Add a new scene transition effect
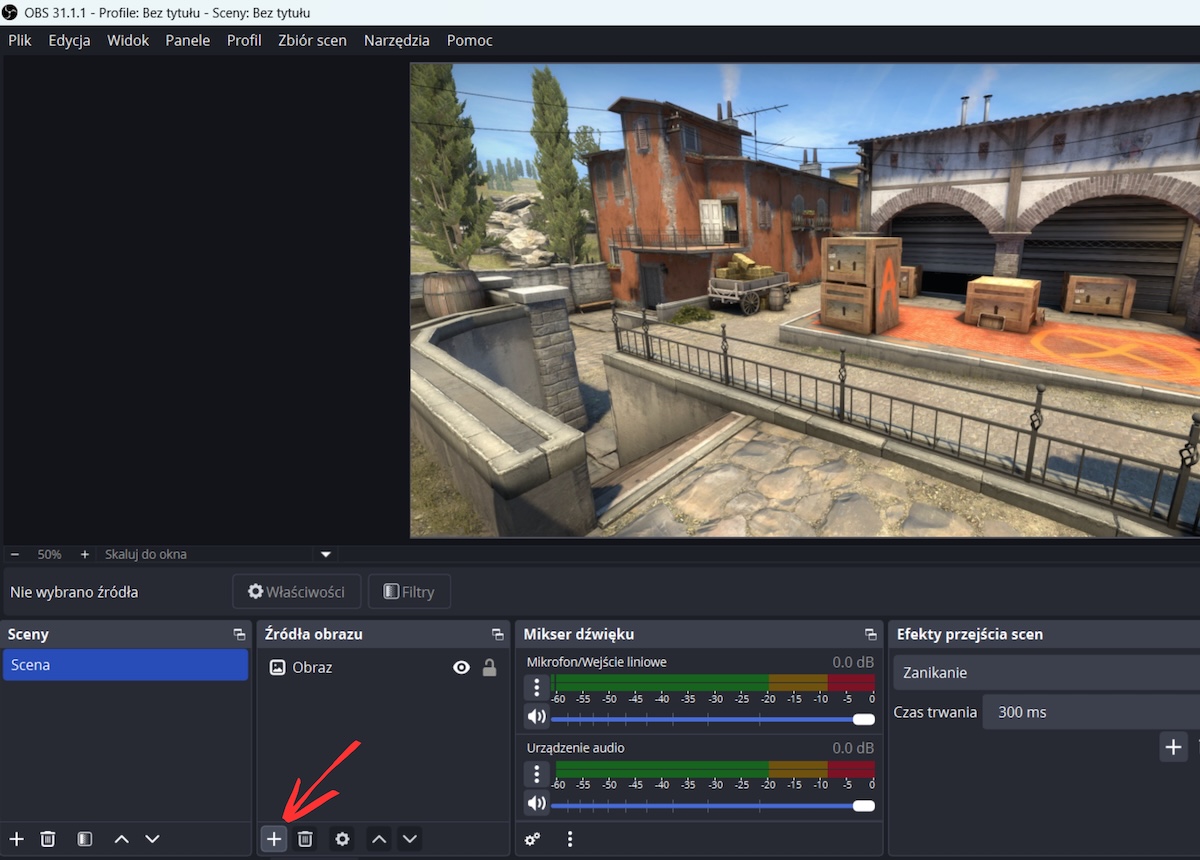The width and height of the screenshot is (1200, 860). (1173, 746)
